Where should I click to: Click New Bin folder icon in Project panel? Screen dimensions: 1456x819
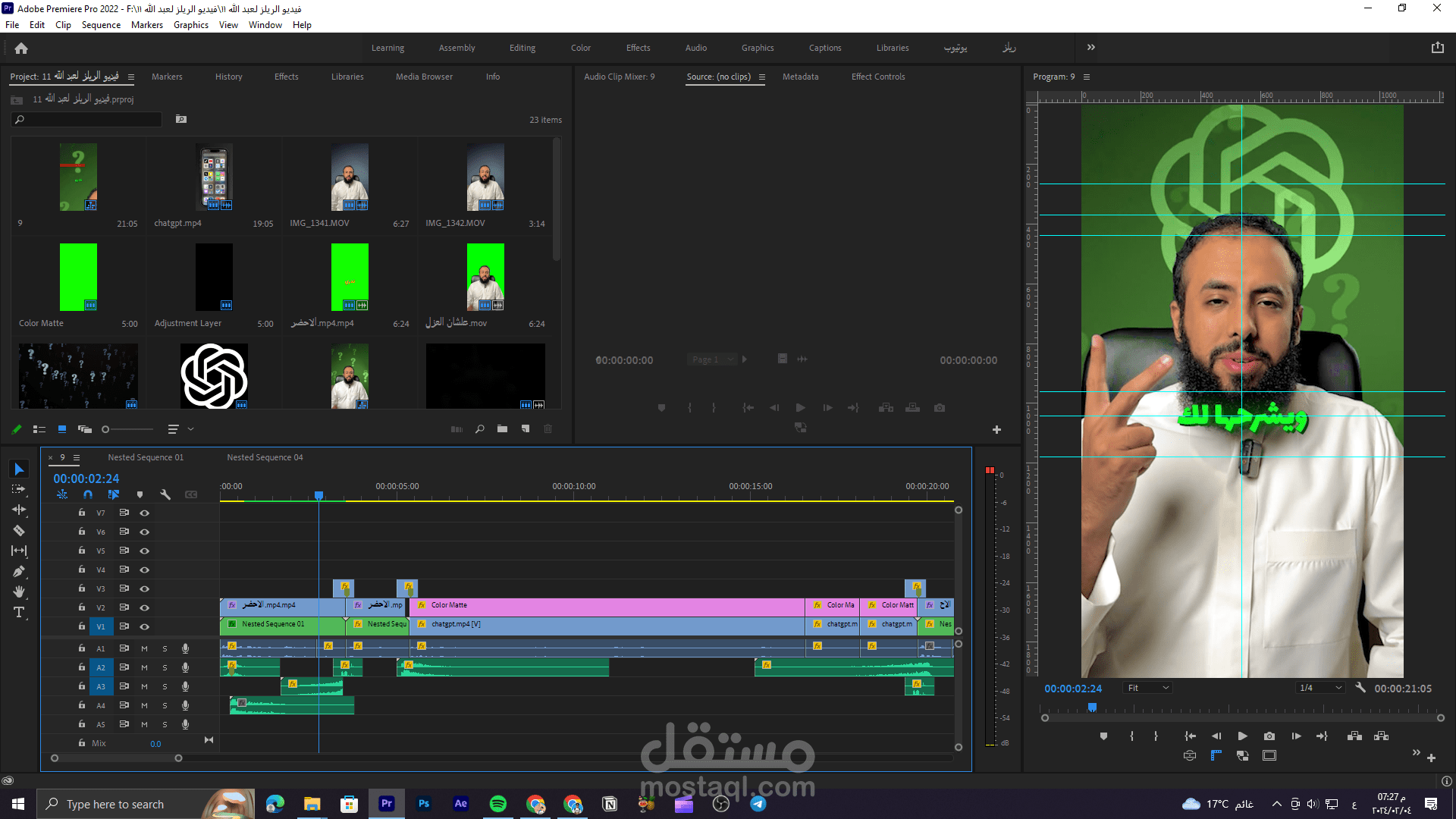pyautogui.click(x=502, y=429)
